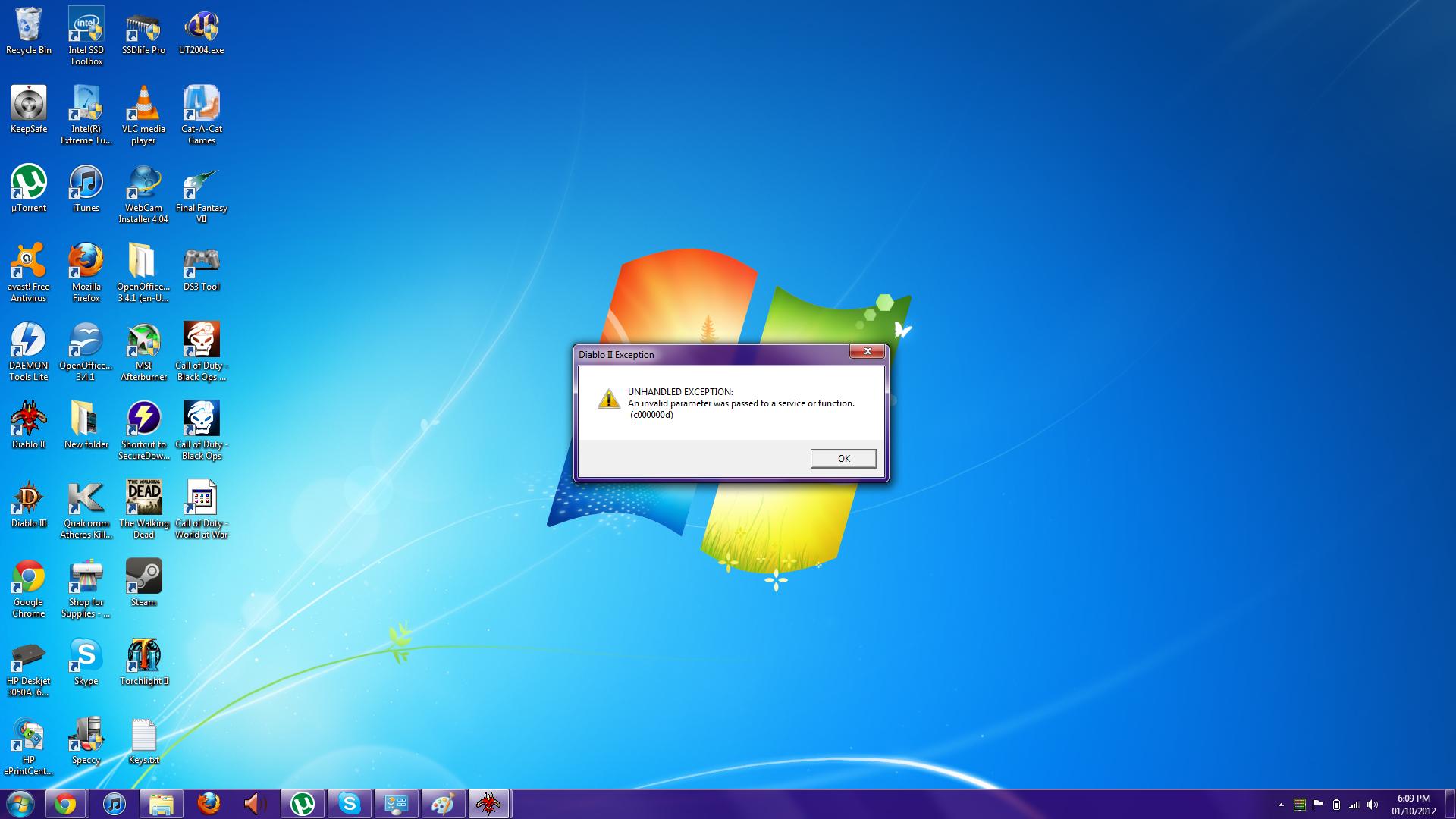Select the OpenOffice 3.4.1 (en-U...) folder icon
1456x819 pixels.
click(x=143, y=273)
